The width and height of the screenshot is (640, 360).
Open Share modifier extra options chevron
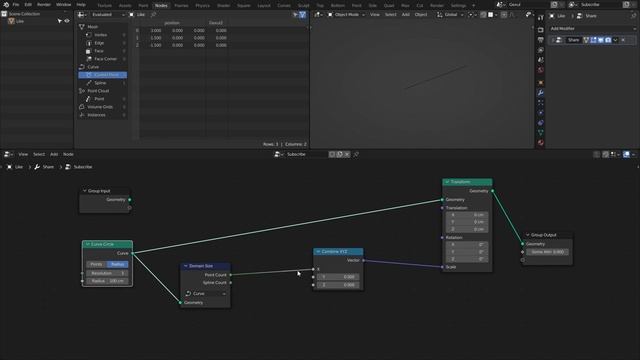point(616,40)
